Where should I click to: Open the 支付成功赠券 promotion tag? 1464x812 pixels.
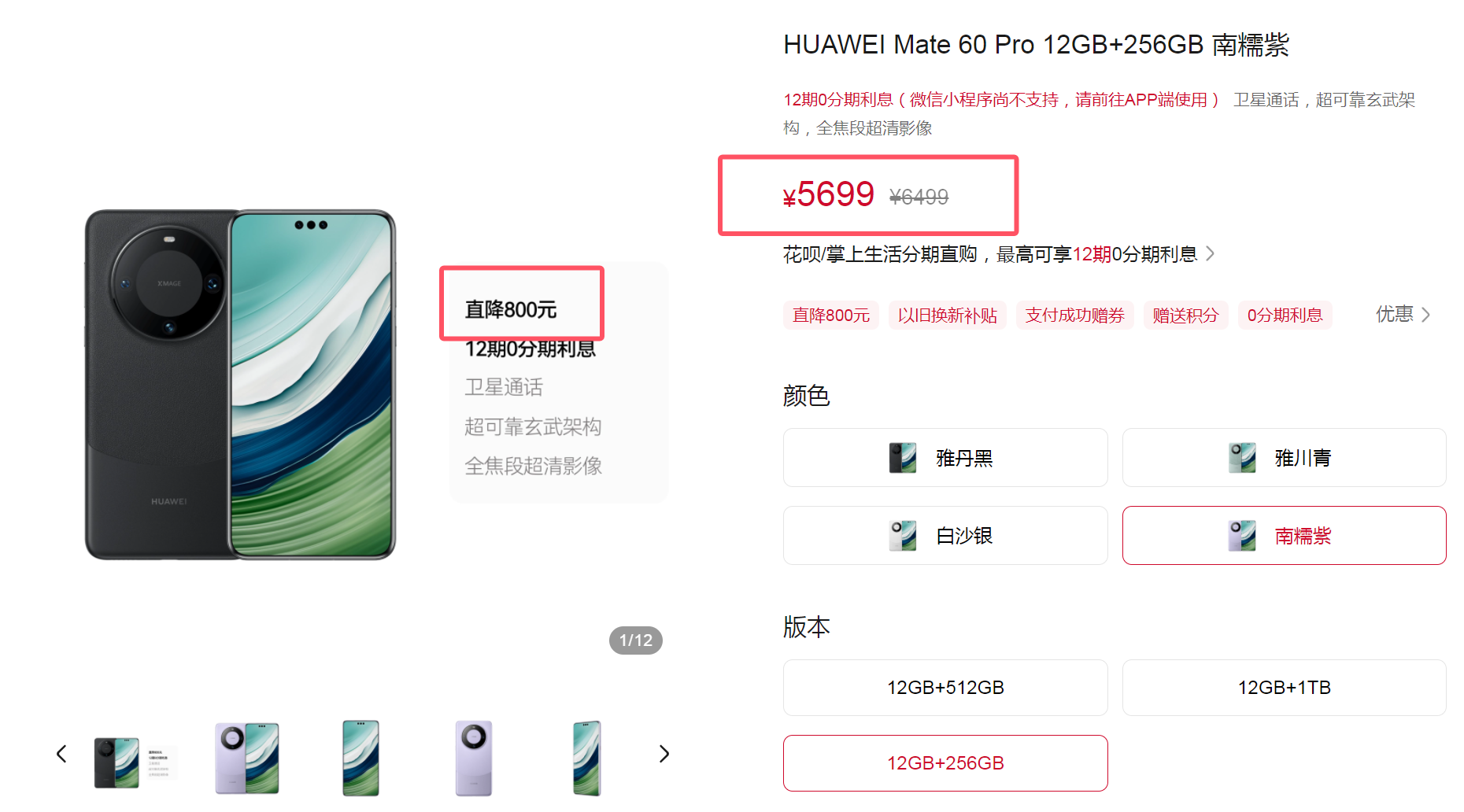(x=1075, y=315)
